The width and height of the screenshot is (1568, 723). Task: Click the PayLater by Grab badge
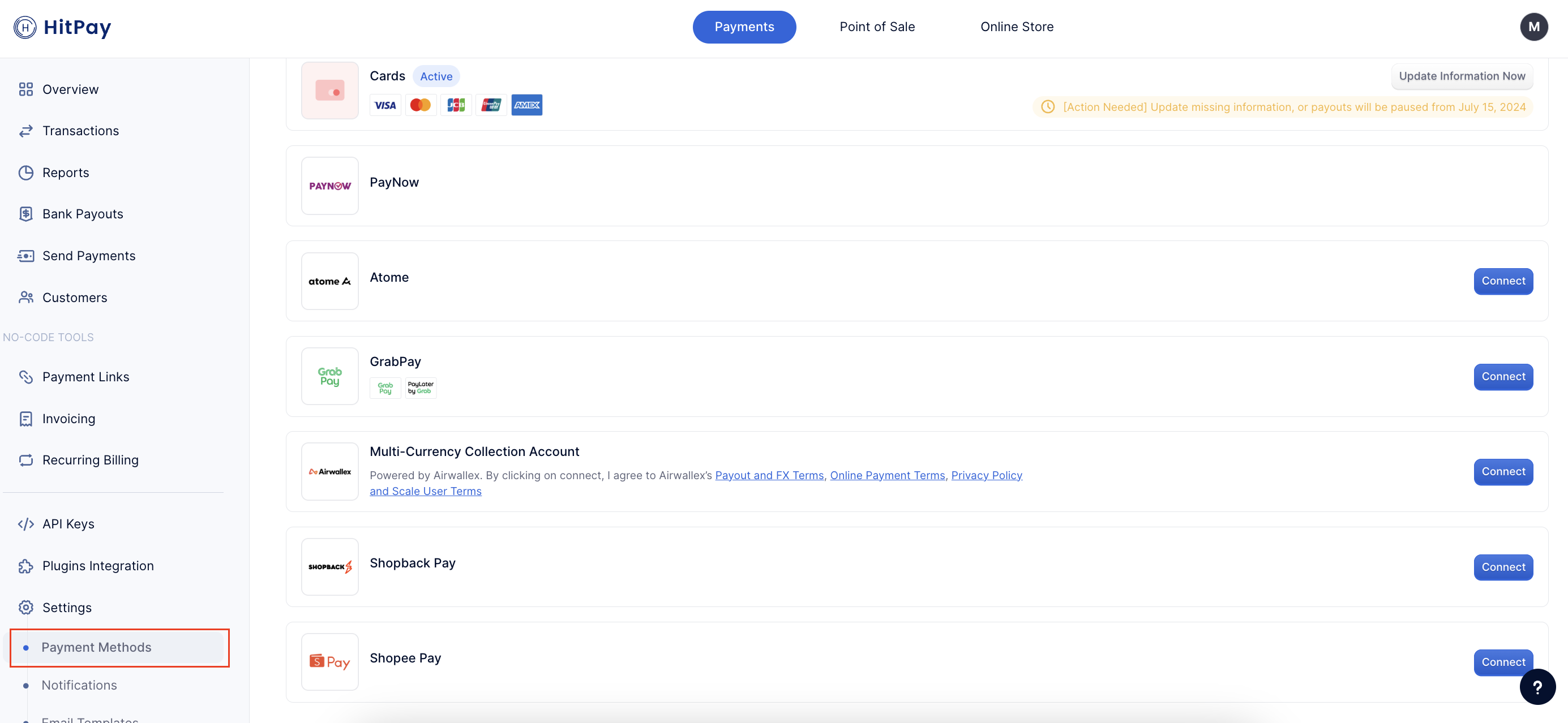(x=421, y=388)
